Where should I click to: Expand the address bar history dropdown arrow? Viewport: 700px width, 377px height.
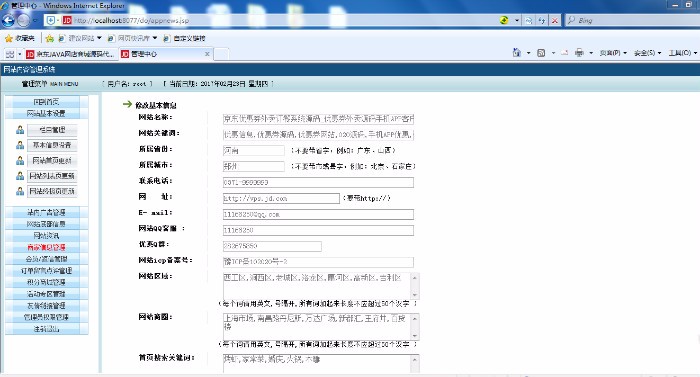[517, 21]
